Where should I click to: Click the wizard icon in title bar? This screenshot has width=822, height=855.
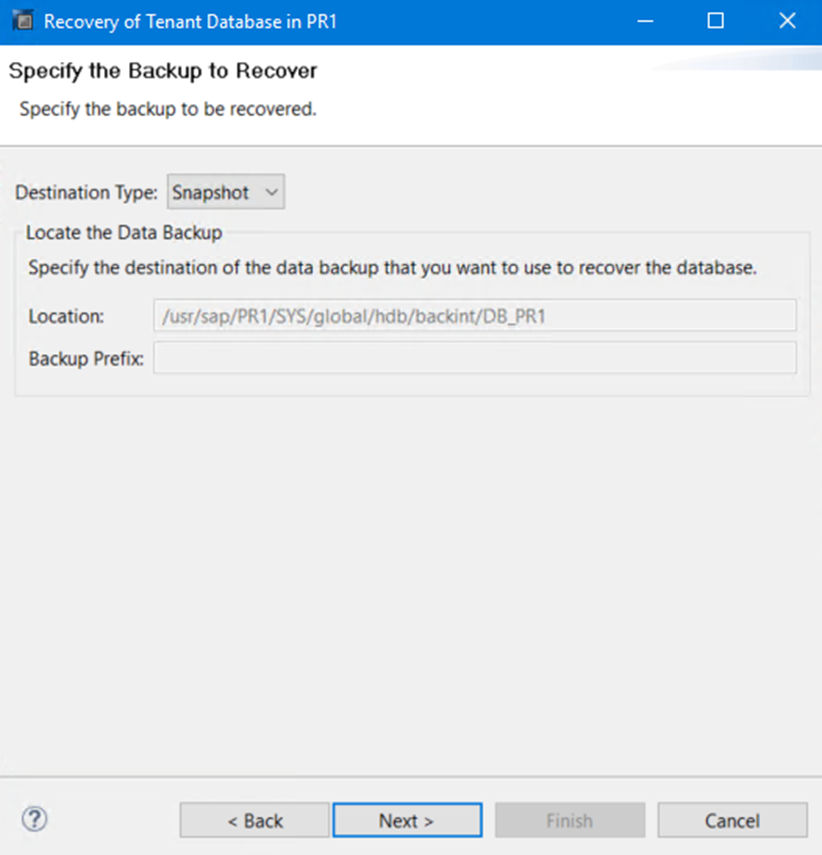(x=22, y=21)
